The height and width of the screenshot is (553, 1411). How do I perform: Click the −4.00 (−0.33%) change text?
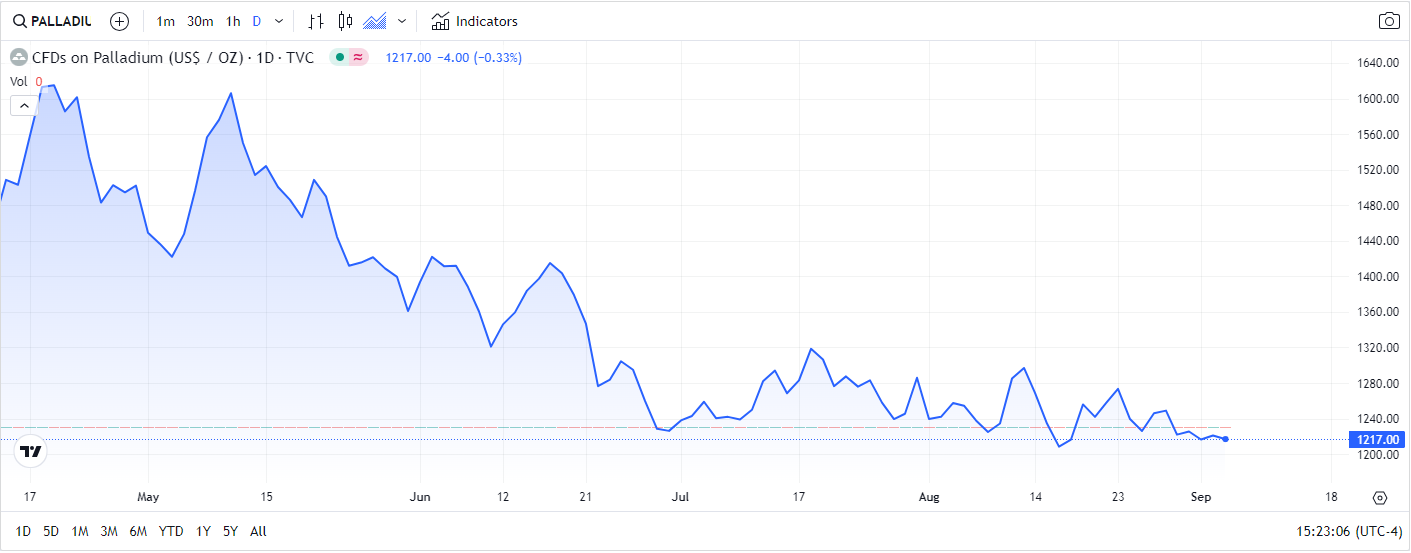(x=479, y=57)
